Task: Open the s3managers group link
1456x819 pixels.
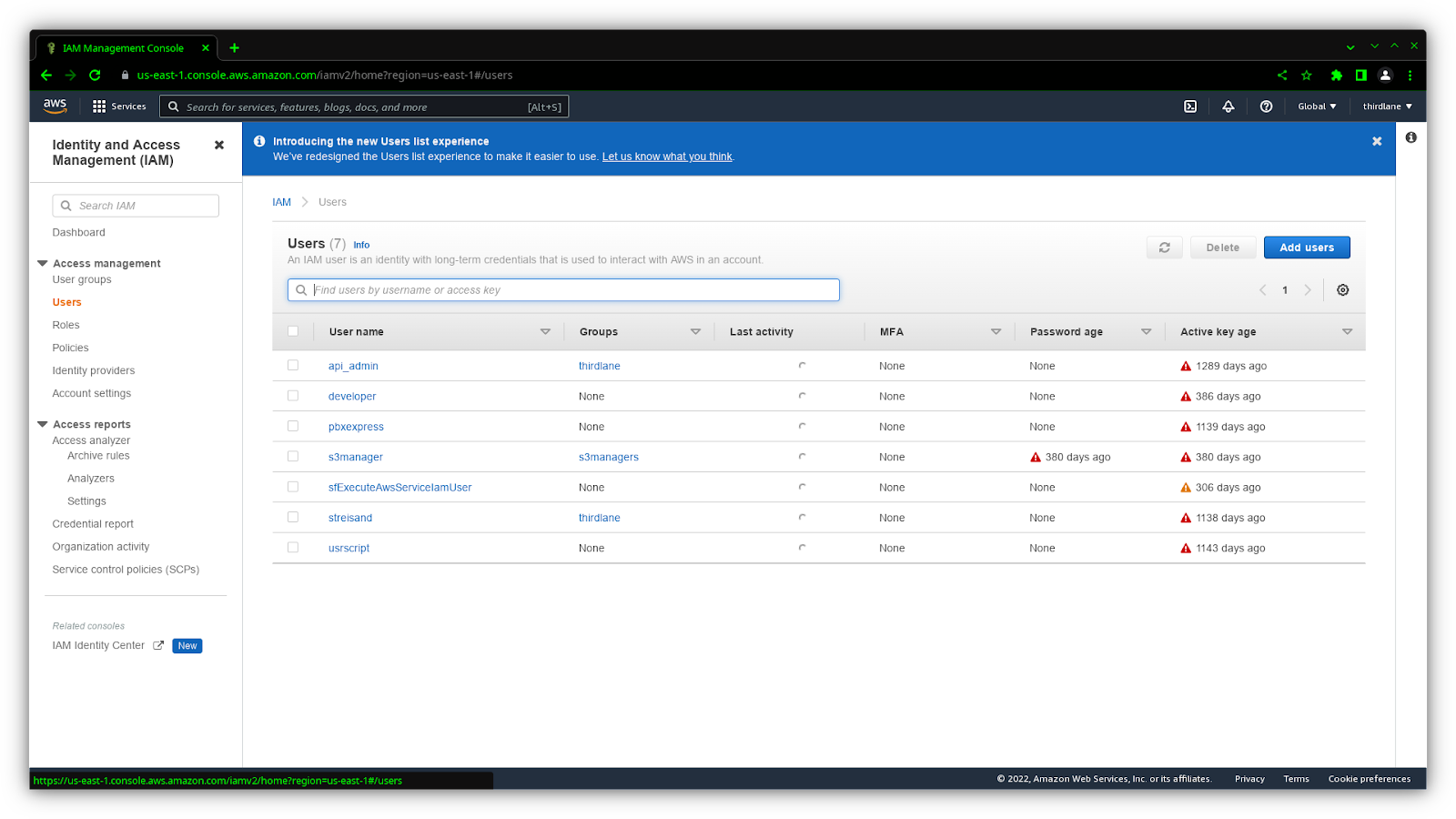Action: tap(609, 457)
